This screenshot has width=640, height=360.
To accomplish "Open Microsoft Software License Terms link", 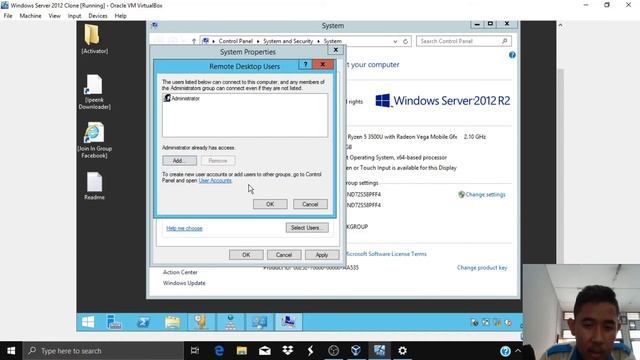I will [386, 254].
